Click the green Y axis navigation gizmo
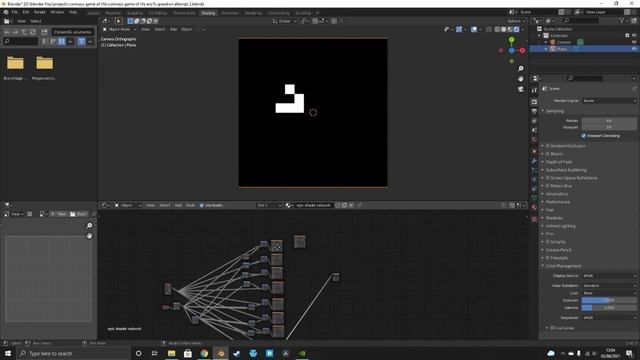The image size is (640, 360). pyautogui.click(x=511, y=40)
